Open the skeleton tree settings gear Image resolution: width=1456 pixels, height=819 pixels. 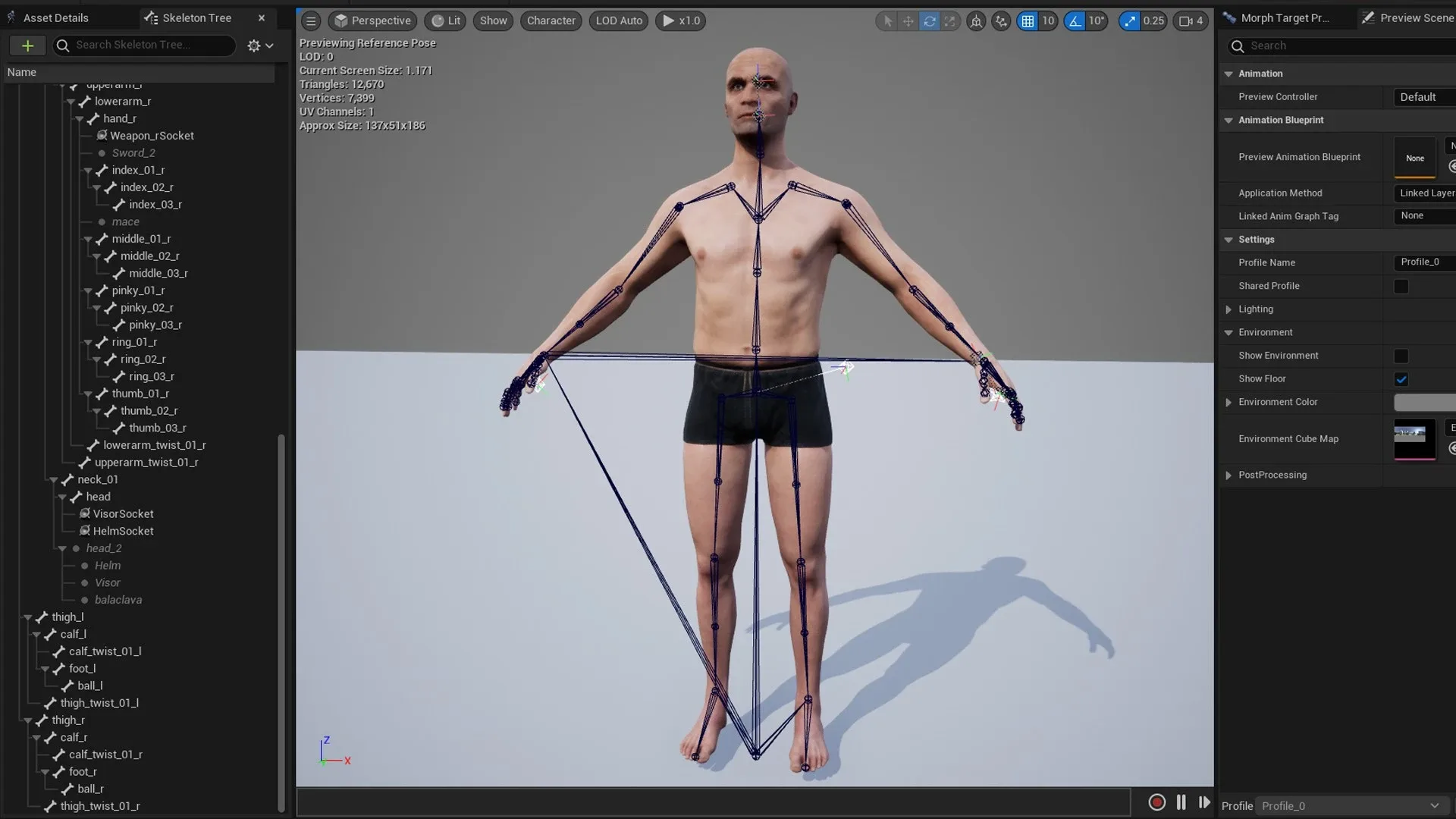259,46
